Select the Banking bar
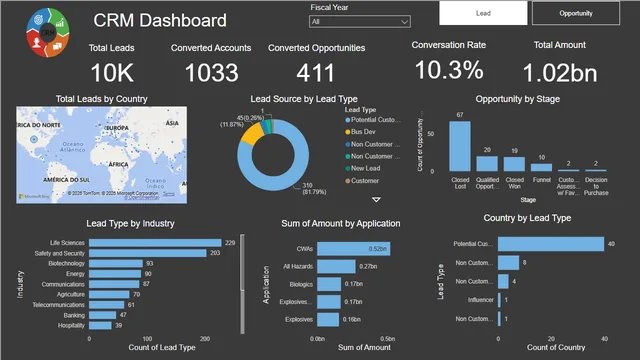Image resolution: width=640 pixels, height=360 pixels. [x=102, y=315]
